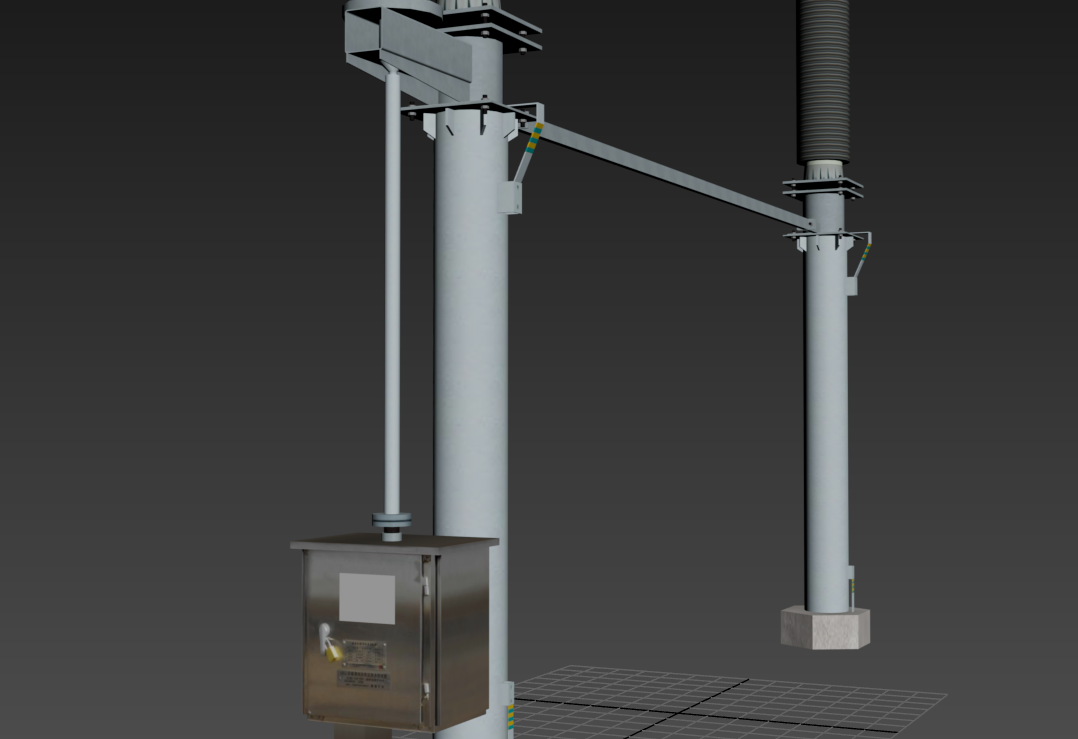
Task: Select the brass padlock on cabinet handle
Action: (333, 652)
